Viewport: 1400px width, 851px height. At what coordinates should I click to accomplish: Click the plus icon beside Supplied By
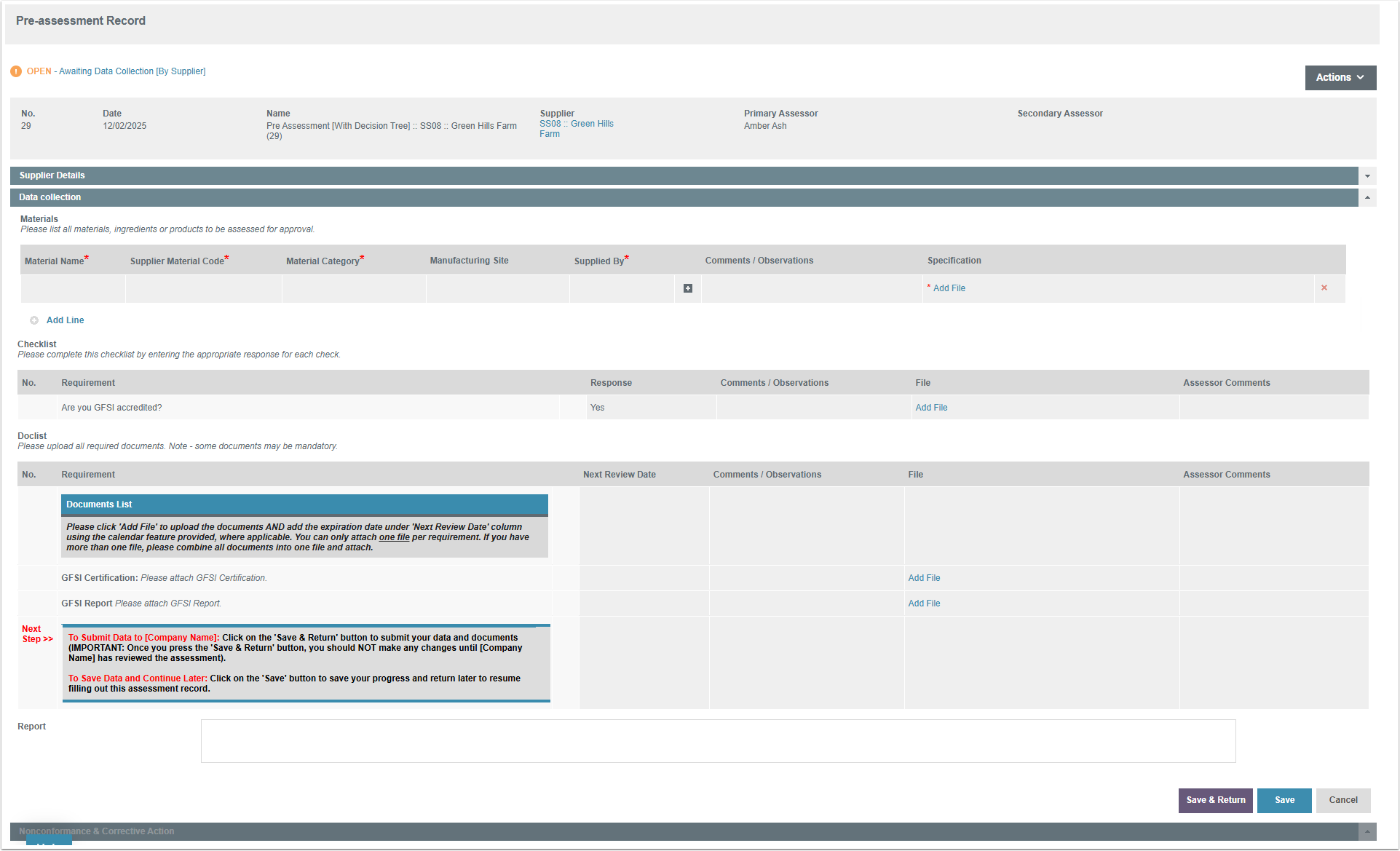[688, 288]
